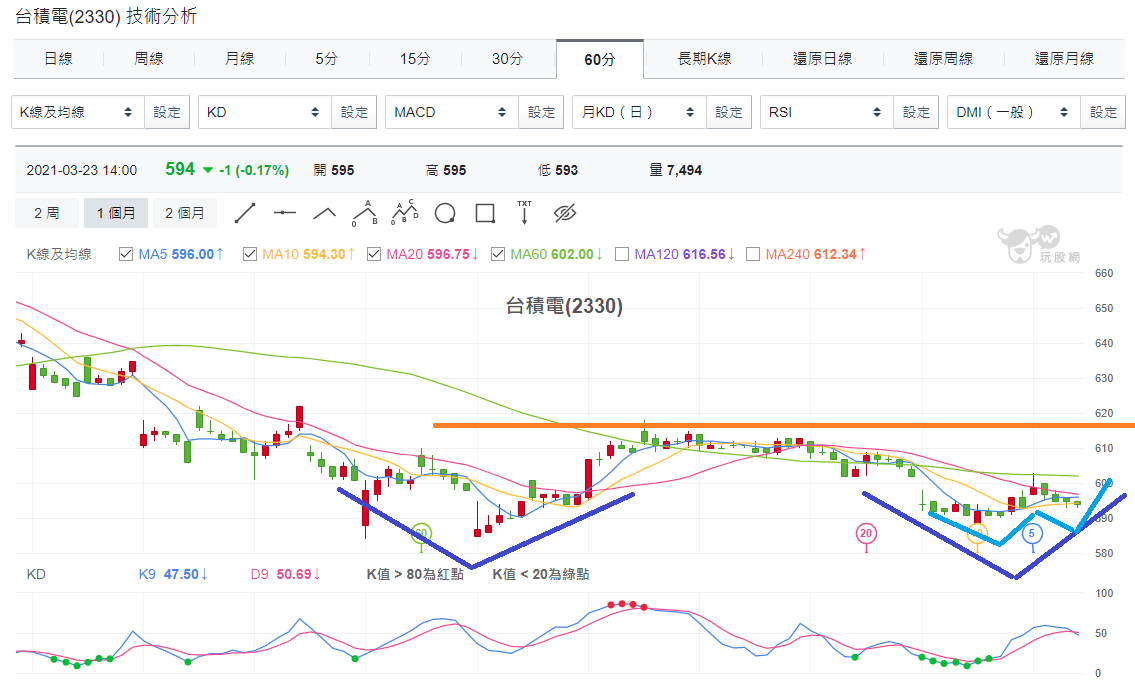Expand the RSI indicator dropdown
Image resolution: width=1135 pixels, height=685 pixels.
pyautogui.click(x=827, y=112)
